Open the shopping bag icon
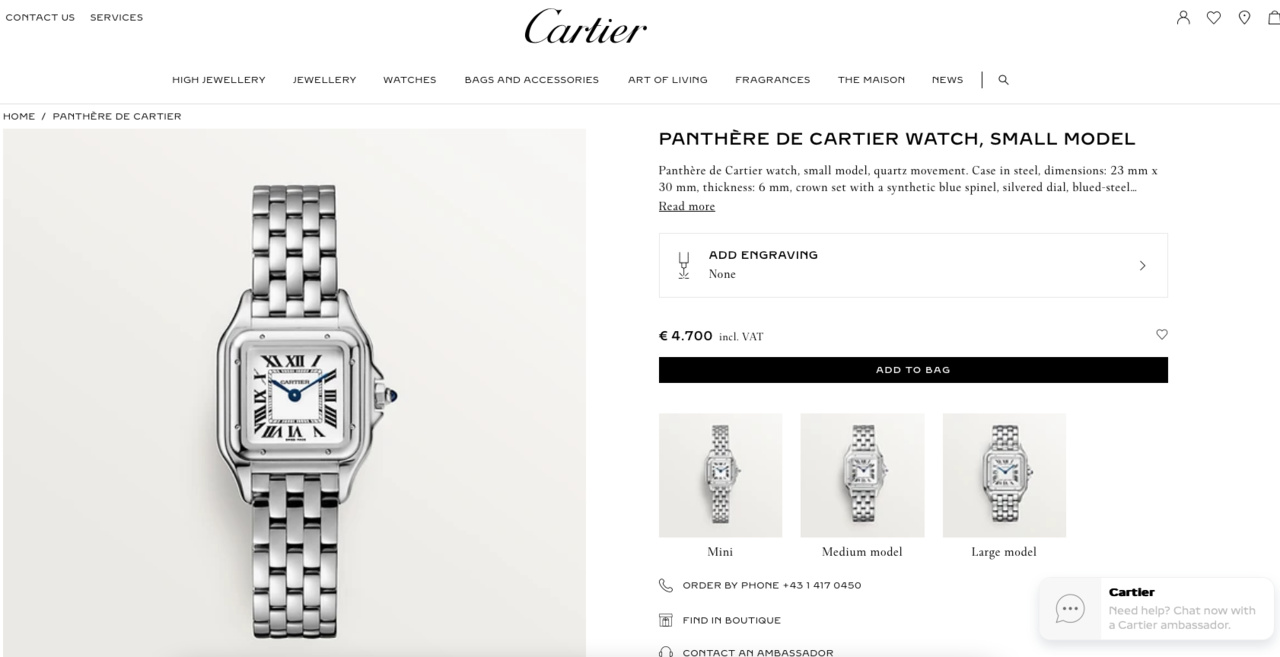1280x657 pixels. click(1274, 17)
